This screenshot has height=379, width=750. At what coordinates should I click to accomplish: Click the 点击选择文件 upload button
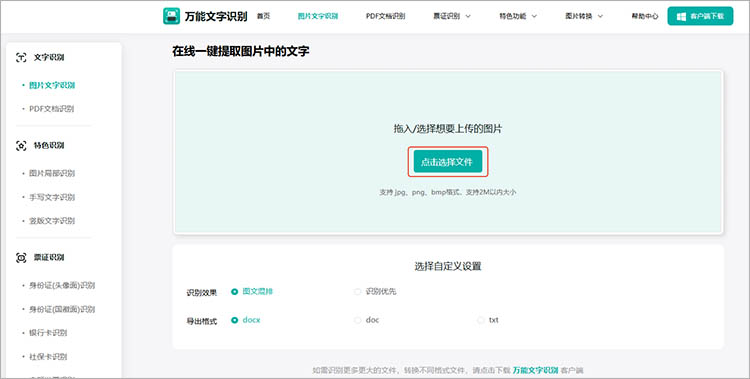[x=448, y=162]
